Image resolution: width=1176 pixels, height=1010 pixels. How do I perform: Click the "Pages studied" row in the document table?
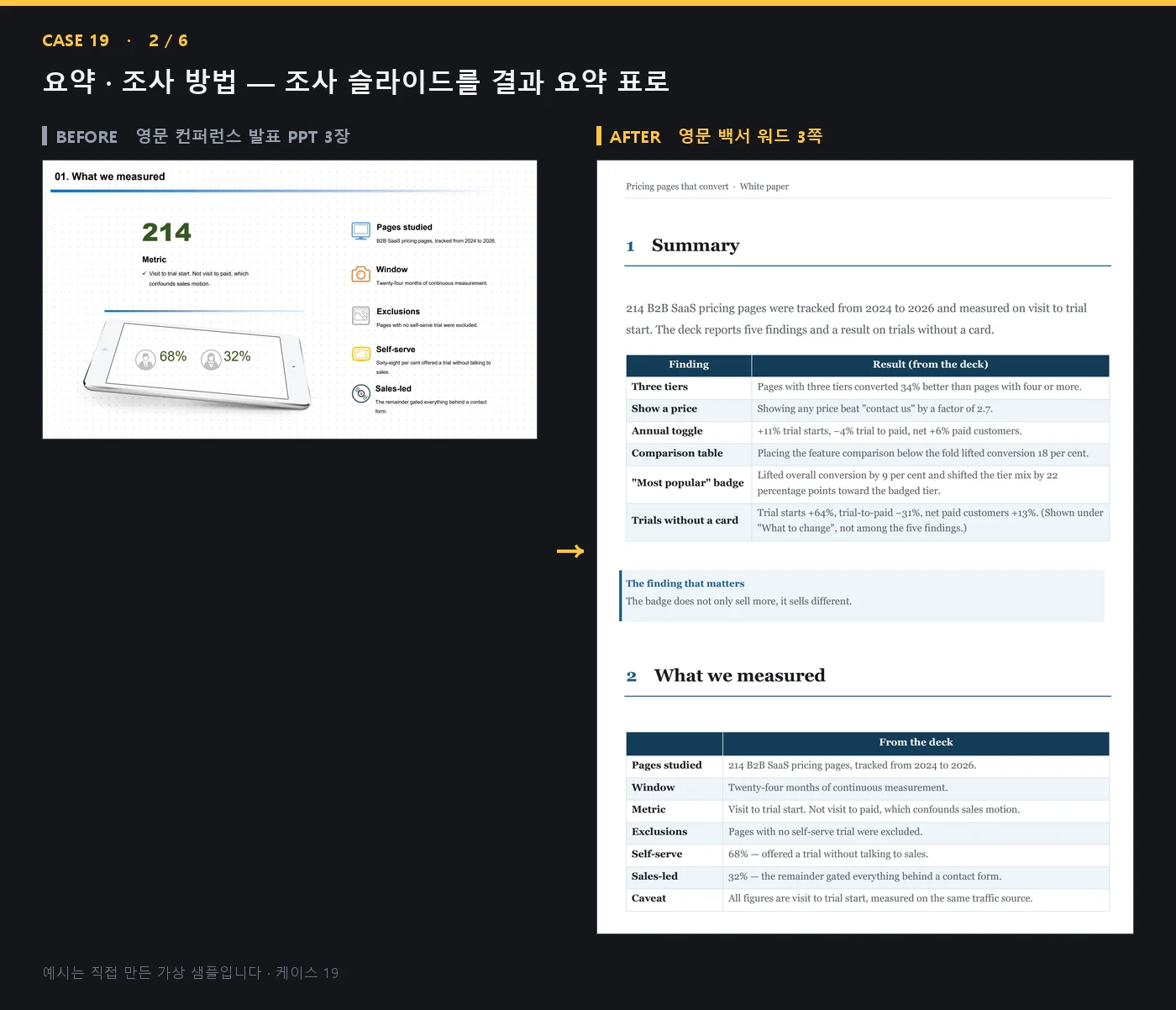[x=868, y=765]
